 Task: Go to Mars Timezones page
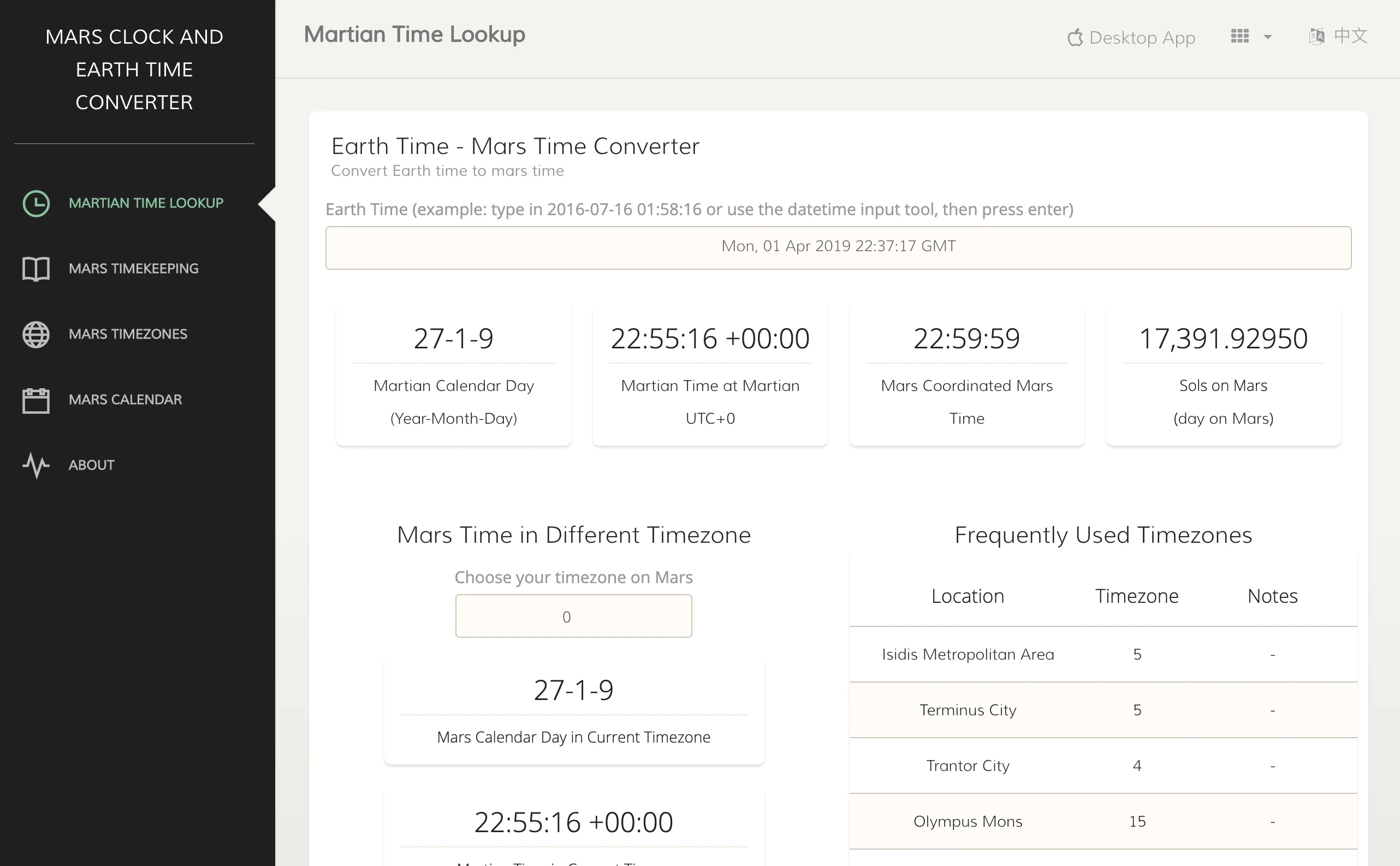[x=128, y=335]
